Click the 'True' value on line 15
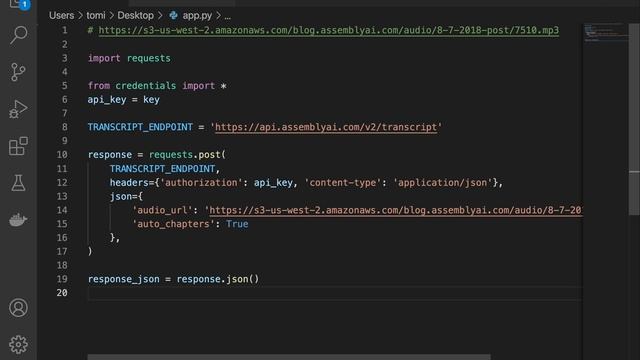 tap(237, 224)
